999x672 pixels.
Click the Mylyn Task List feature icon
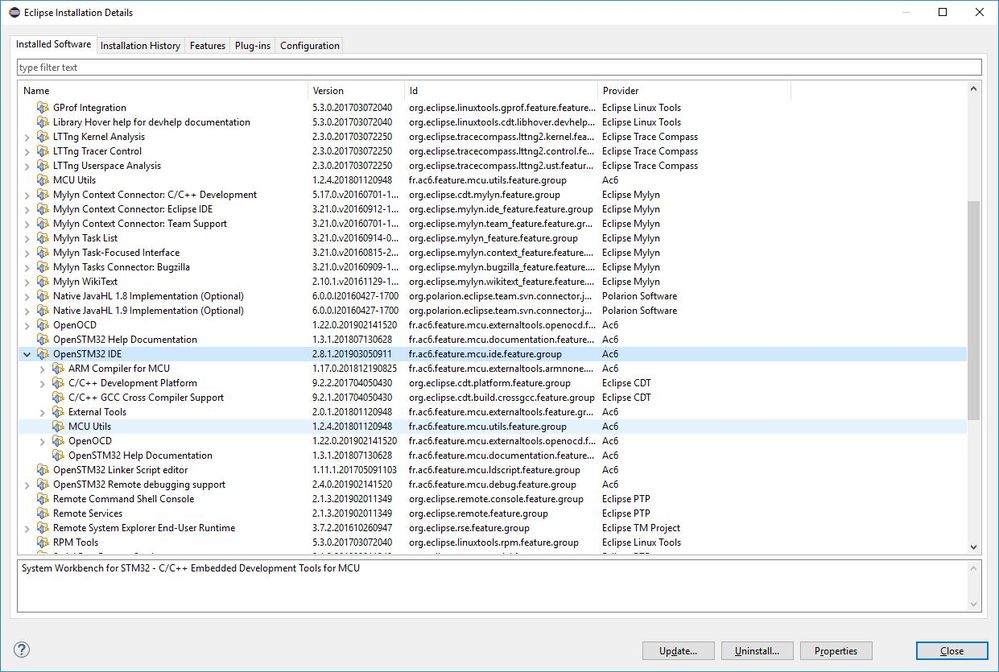click(43, 238)
